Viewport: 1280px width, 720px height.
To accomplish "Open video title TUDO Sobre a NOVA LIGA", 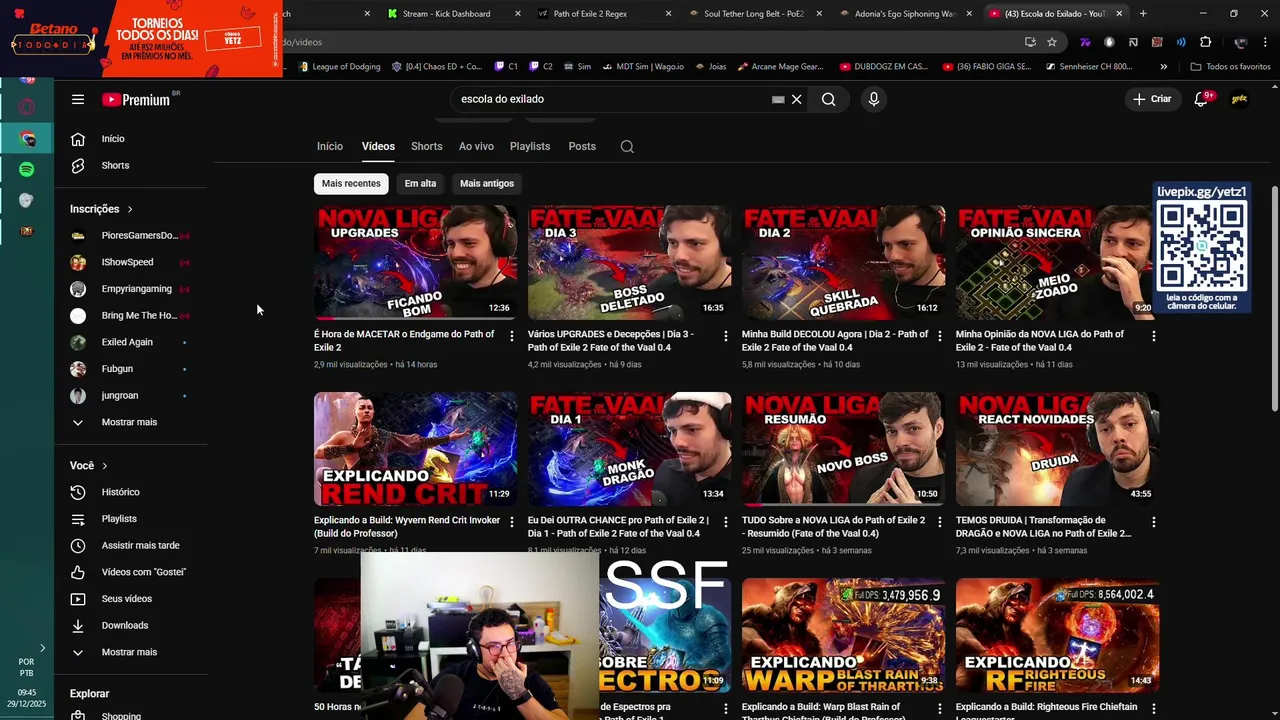I will (x=834, y=527).
